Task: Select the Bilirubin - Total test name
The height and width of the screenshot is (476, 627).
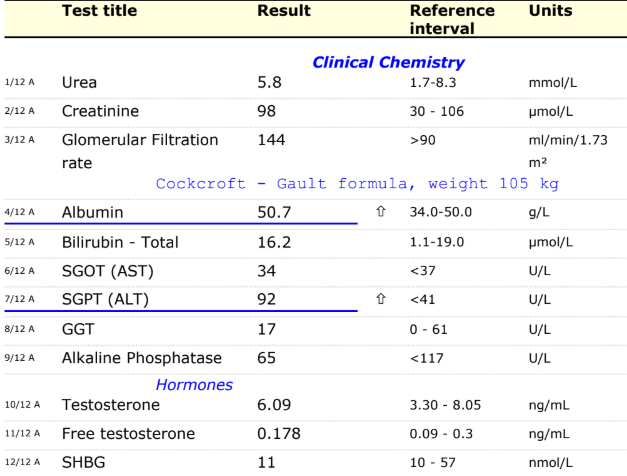Action: [120, 242]
